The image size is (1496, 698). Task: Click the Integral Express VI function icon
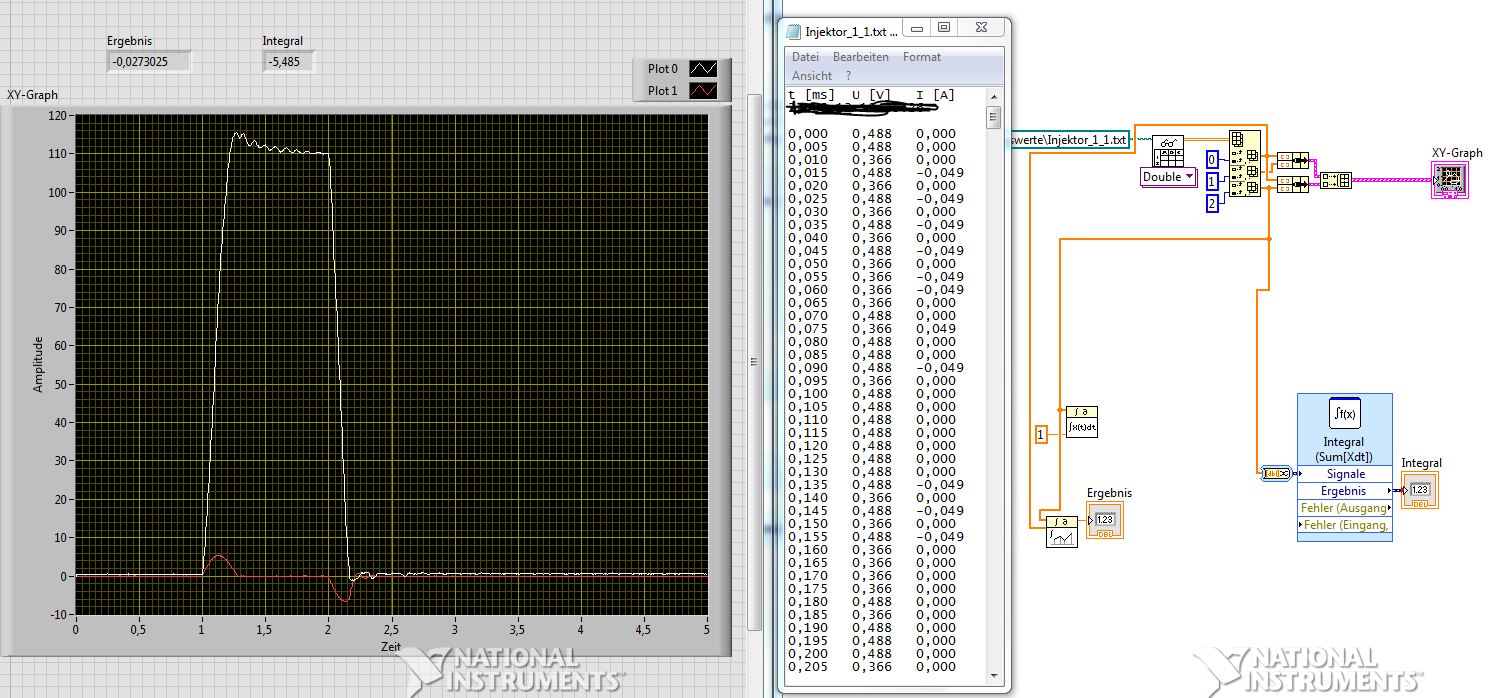pos(1343,413)
